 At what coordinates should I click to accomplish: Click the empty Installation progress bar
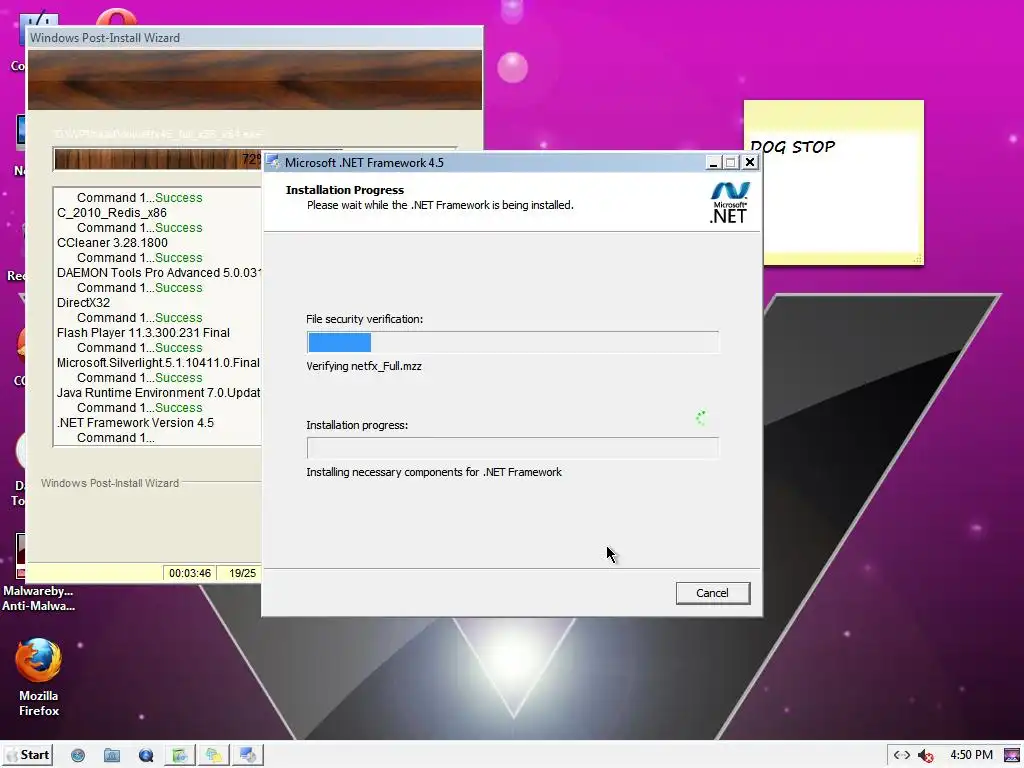(513, 448)
